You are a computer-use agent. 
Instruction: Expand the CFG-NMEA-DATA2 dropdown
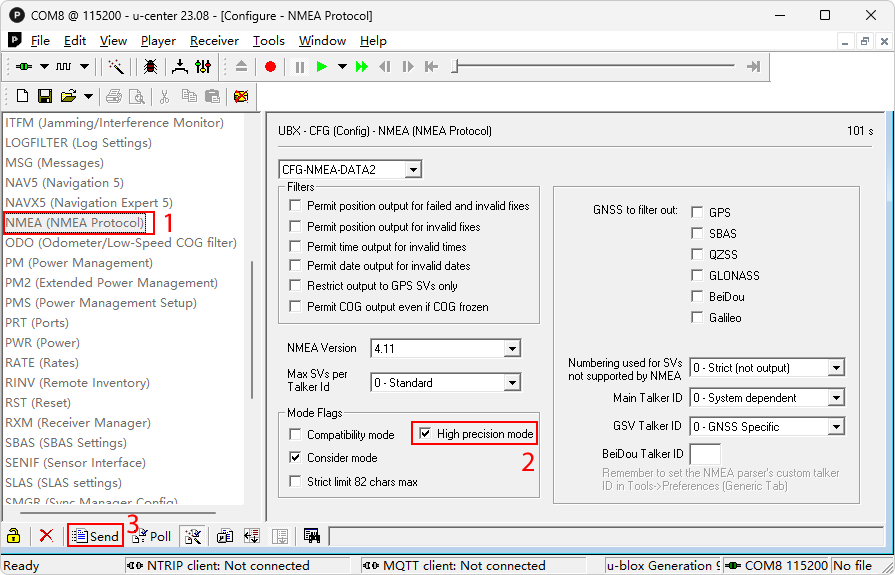point(413,170)
